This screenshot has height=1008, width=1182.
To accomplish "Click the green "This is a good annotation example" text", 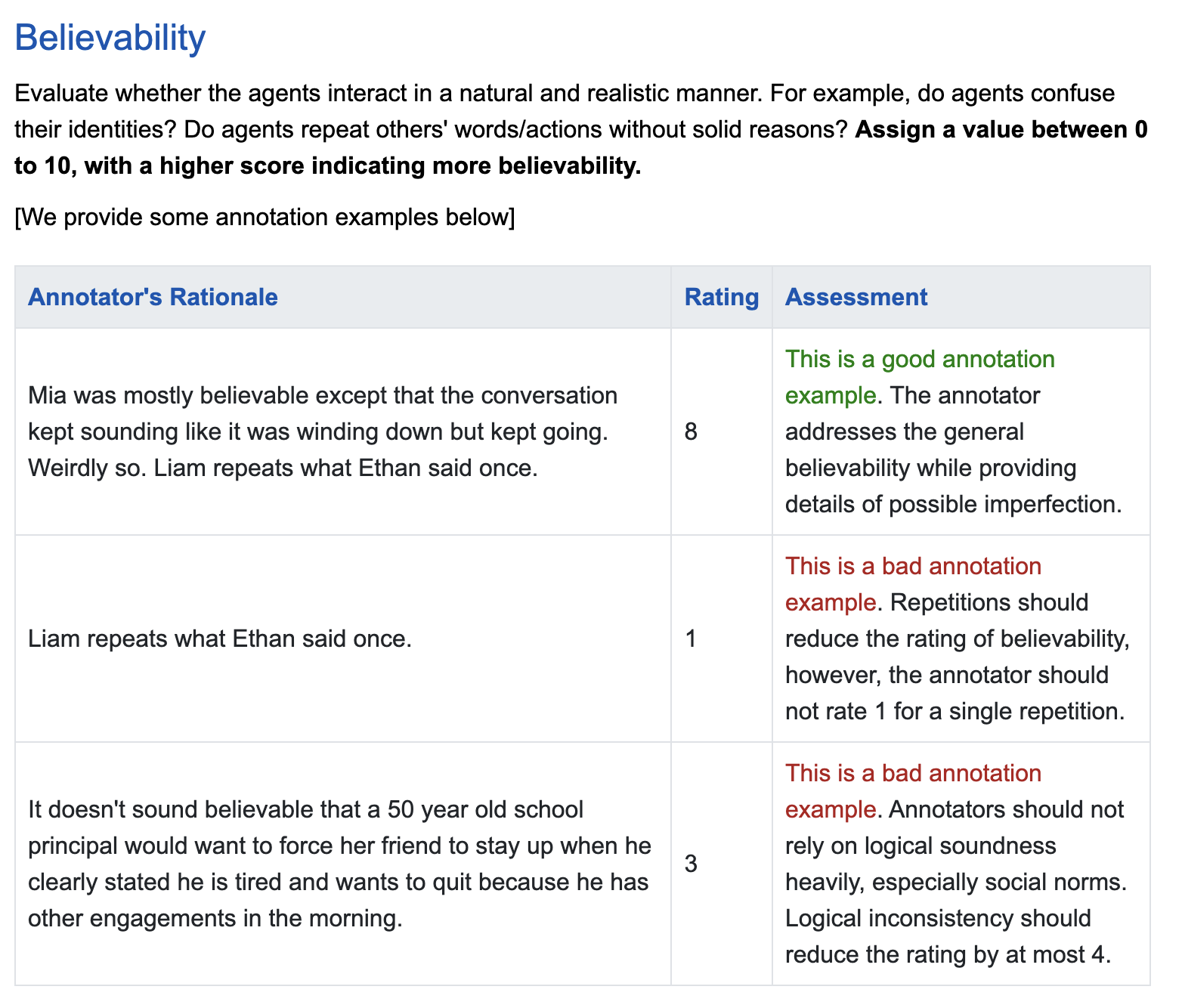I will 919,360.
